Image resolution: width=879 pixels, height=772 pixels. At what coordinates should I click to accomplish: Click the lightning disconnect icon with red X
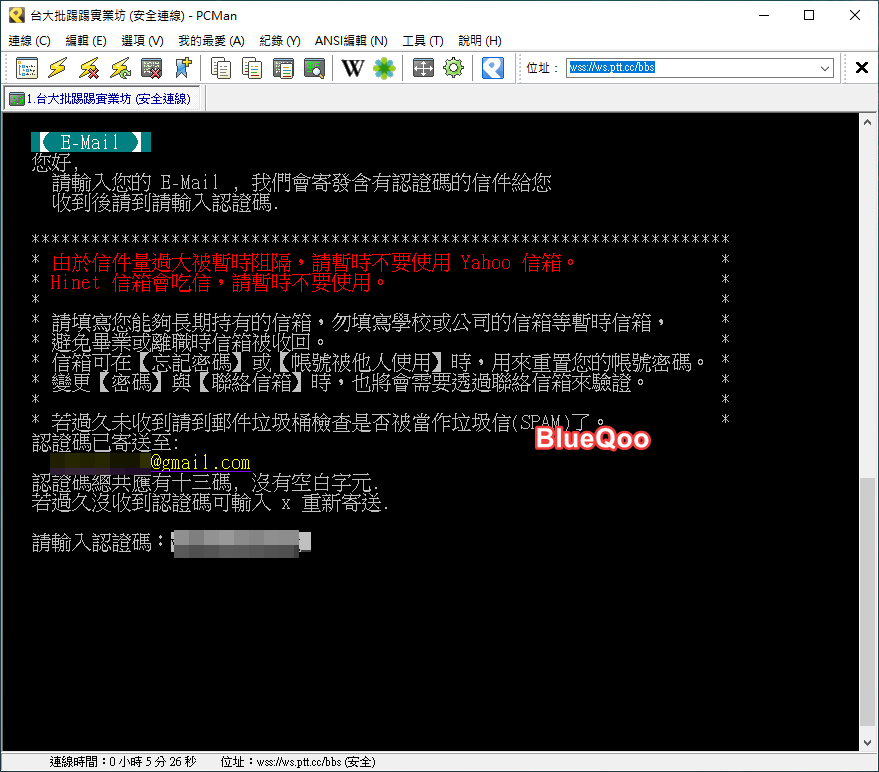[89, 68]
